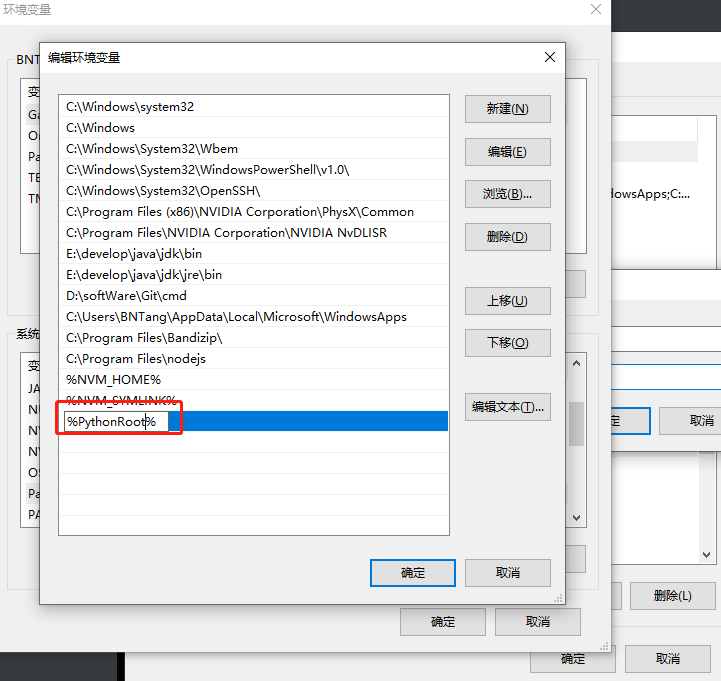Click the 新建(N) button
The image size is (721, 681).
coord(508,109)
